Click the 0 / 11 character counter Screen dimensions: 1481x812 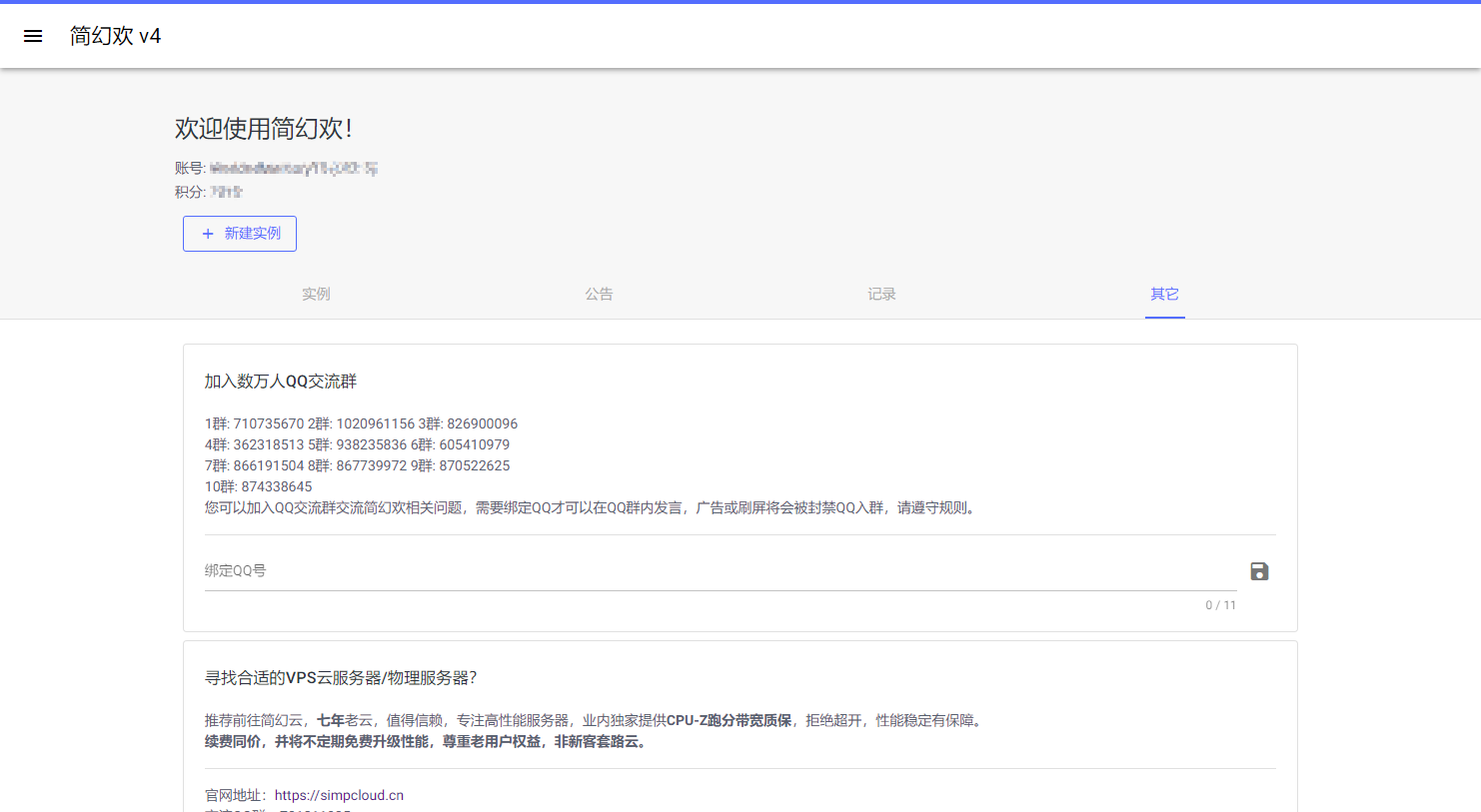tap(1220, 605)
